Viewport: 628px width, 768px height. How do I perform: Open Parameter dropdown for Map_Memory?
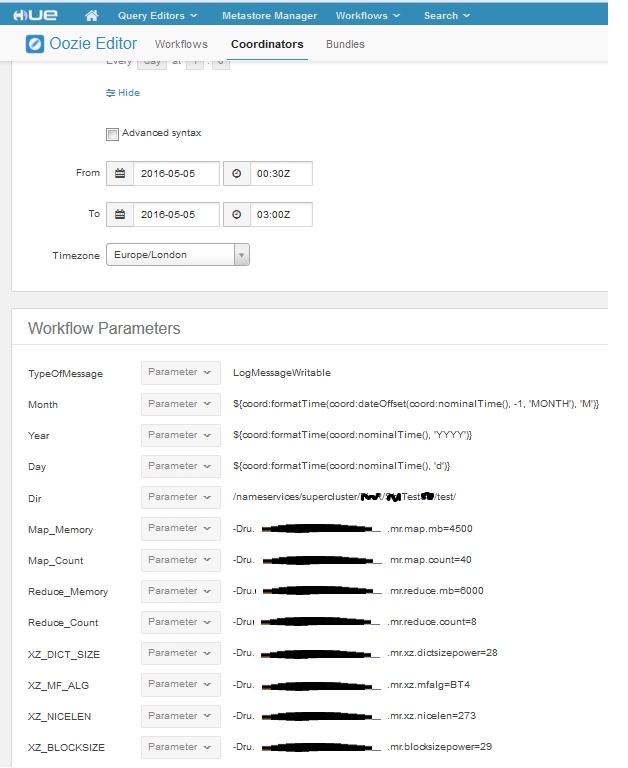point(181,528)
